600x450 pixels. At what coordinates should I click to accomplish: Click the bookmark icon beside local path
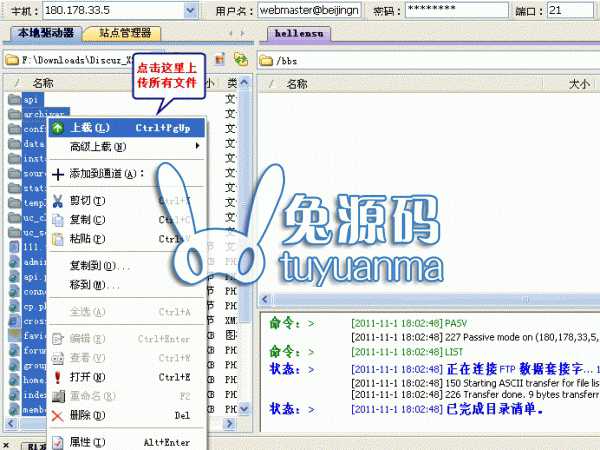(219, 60)
